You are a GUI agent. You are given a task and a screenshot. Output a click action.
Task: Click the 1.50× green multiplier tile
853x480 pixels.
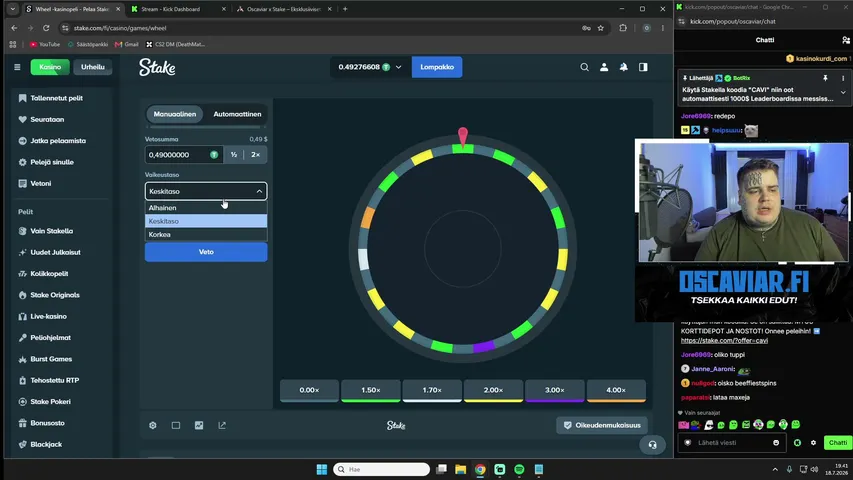point(370,391)
